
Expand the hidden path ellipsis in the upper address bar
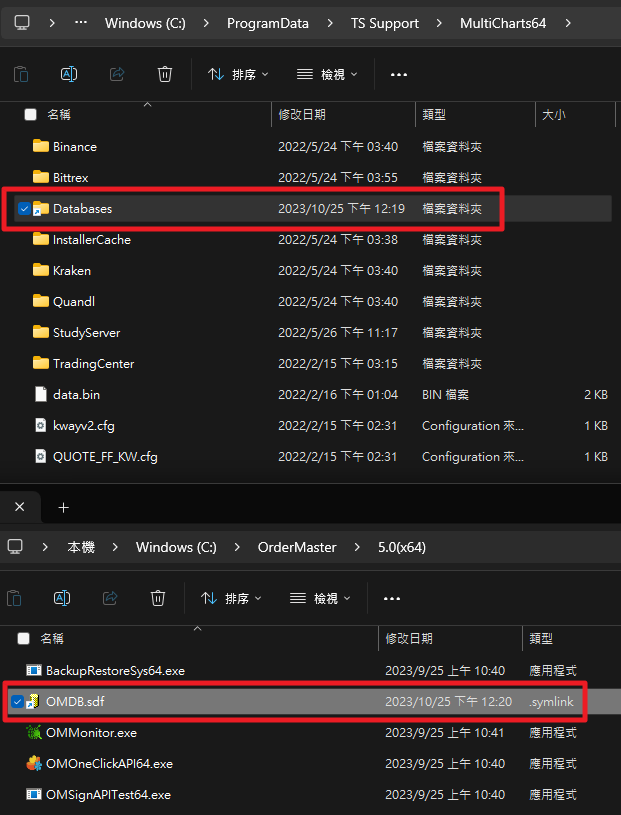pyautogui.click(x=81, y=23)
